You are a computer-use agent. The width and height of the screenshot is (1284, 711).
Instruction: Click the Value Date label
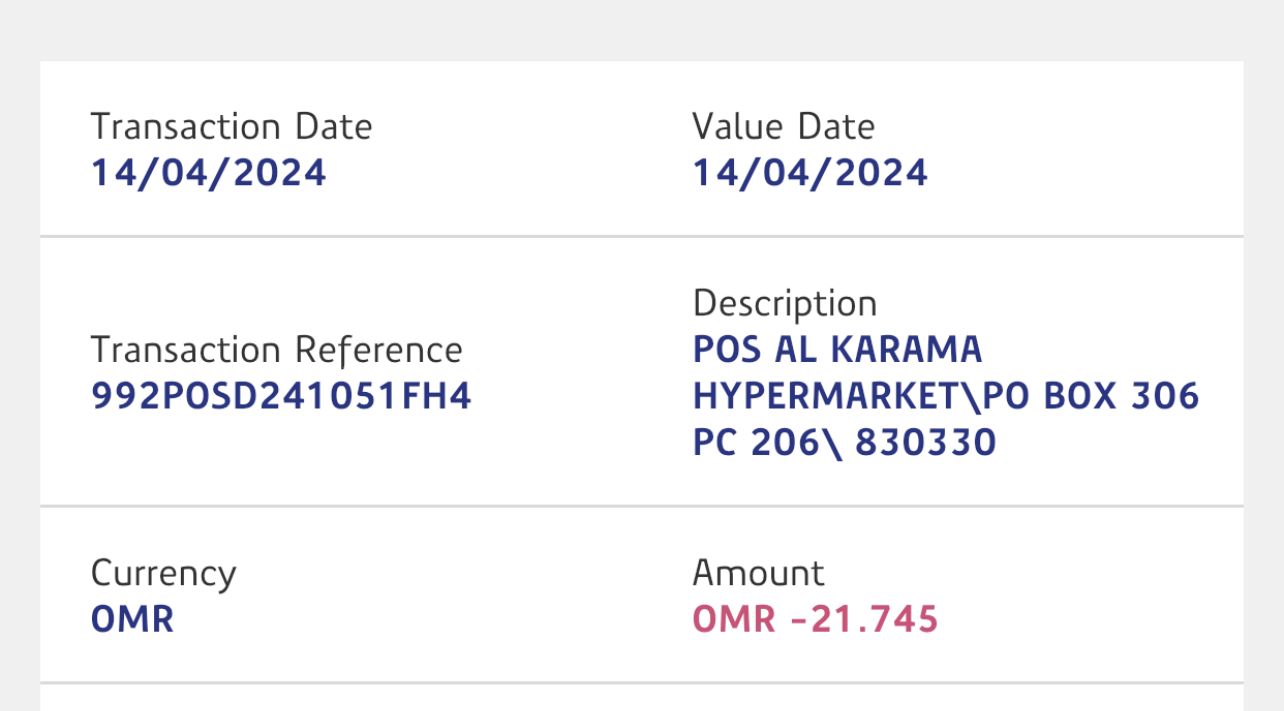click(783, 127)
